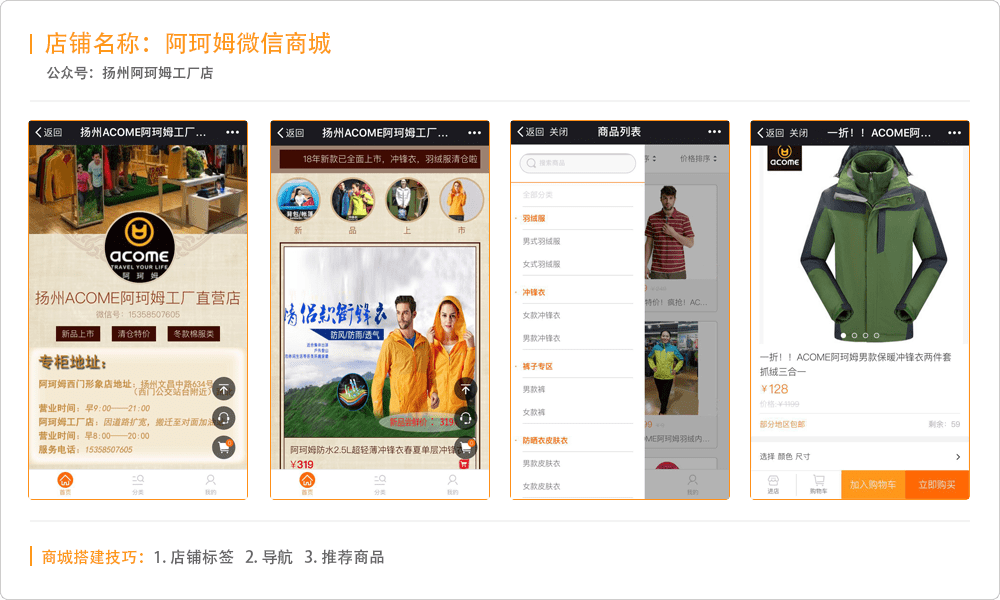Image resolution: width=1000 pixels, height=600 pixels.
Task: Open more menu on product detail screen
Action: pos(954,133)
